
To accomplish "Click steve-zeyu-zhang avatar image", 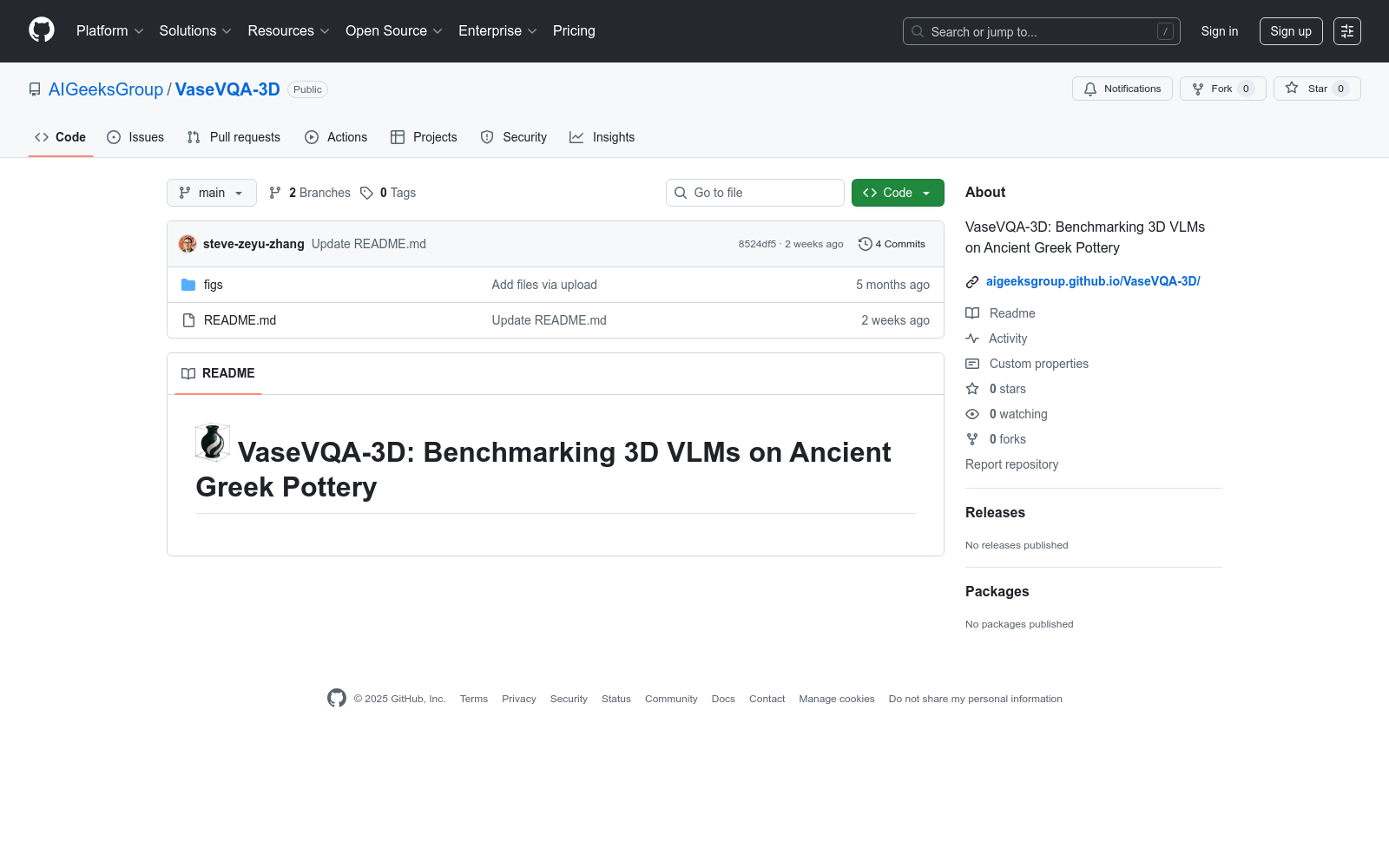I will 188,244.
